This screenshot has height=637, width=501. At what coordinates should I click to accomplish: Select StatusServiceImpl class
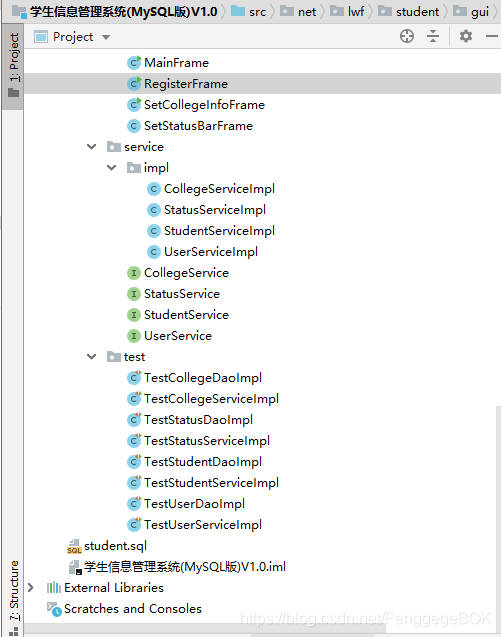[215, 210]
